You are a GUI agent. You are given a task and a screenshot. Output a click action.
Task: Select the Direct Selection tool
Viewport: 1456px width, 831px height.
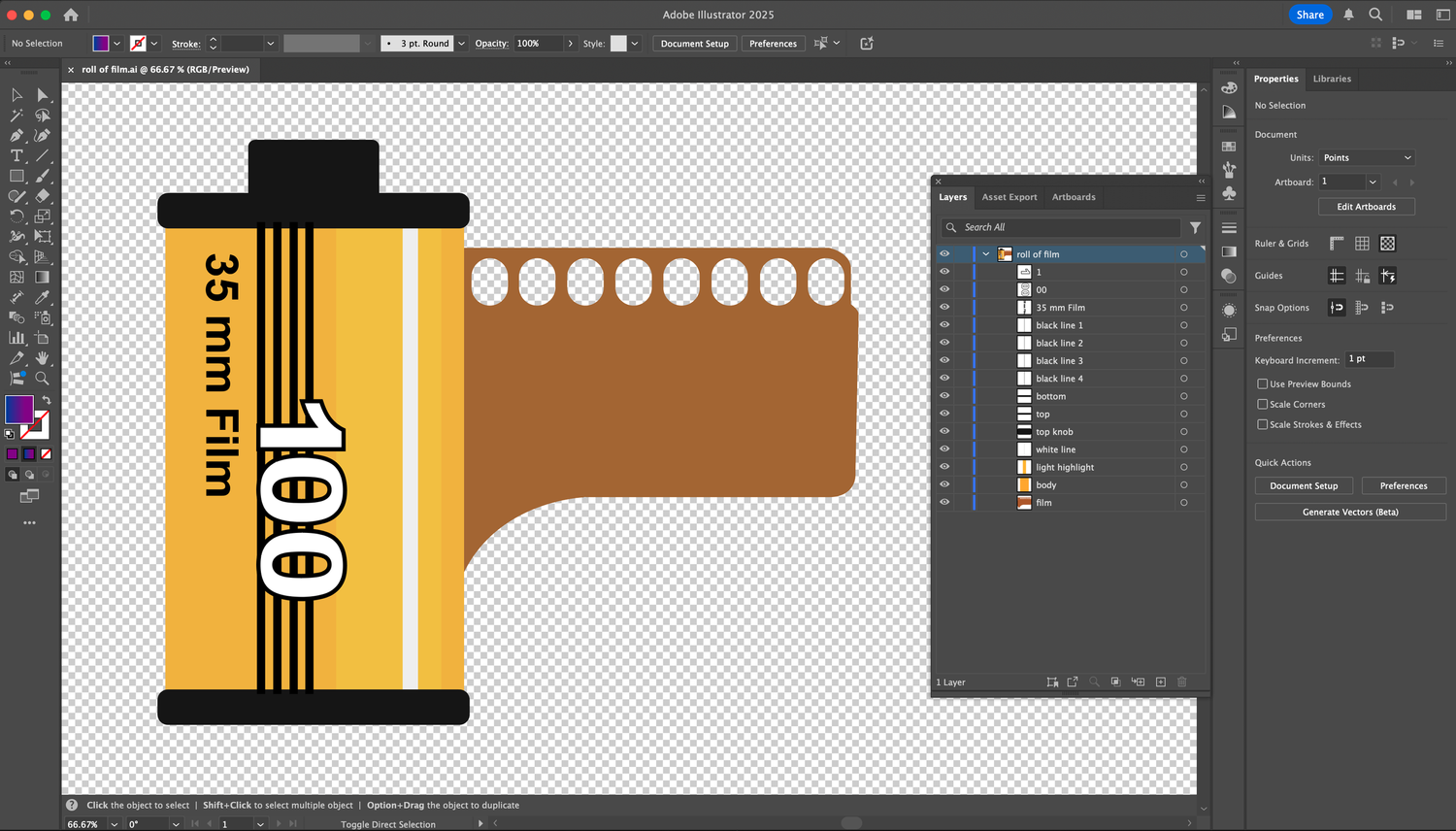click(42, 95)
